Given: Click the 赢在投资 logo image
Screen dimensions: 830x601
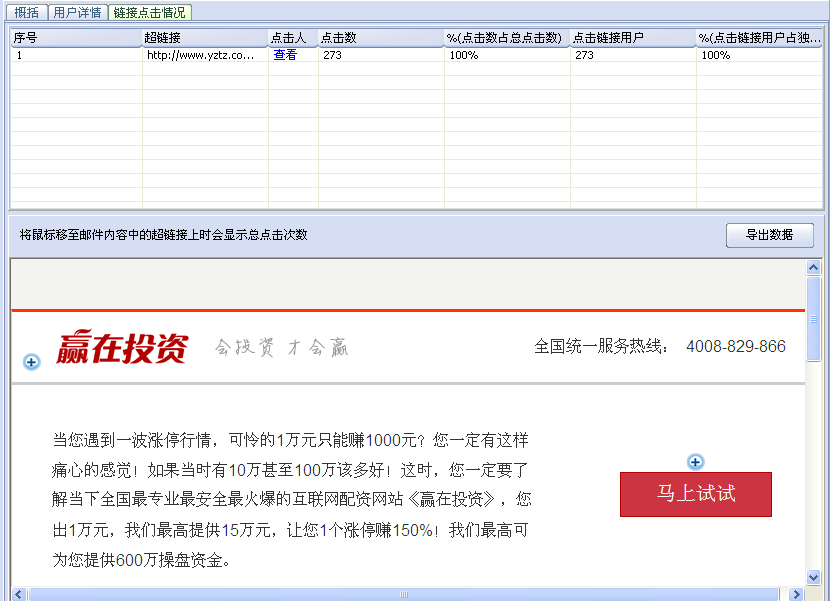Looking at the screenshot, I should 122,347.
